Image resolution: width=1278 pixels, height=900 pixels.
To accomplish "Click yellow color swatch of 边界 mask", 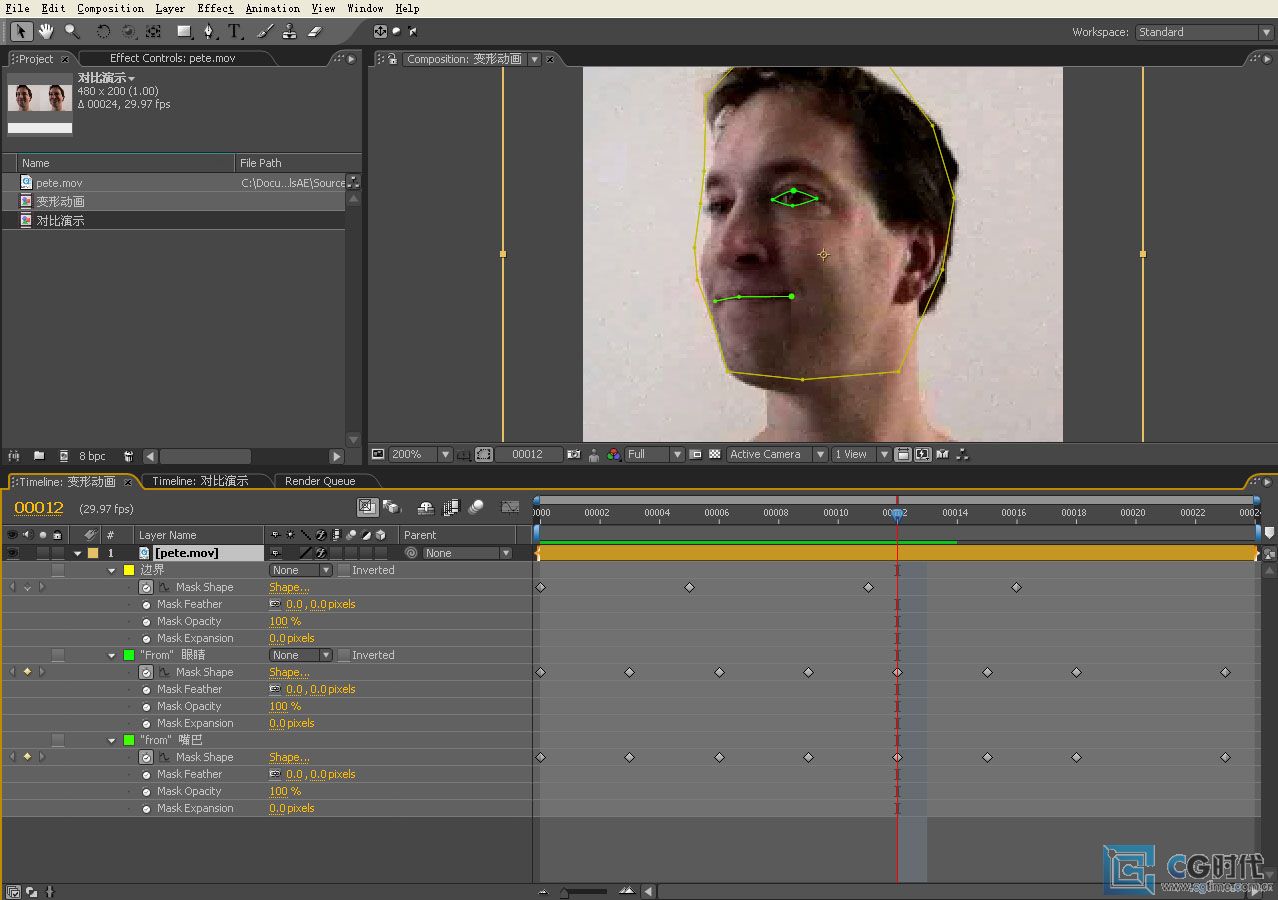I will (128, 570).
